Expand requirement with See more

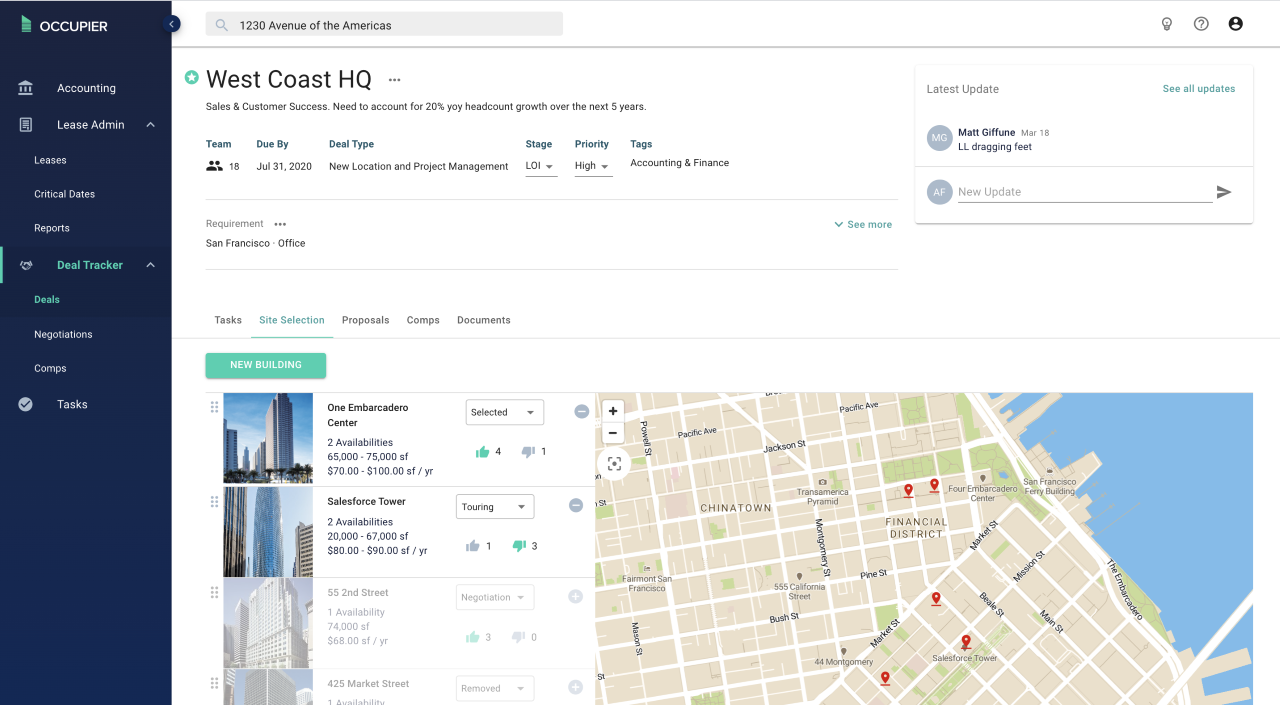tap(863, 225)
